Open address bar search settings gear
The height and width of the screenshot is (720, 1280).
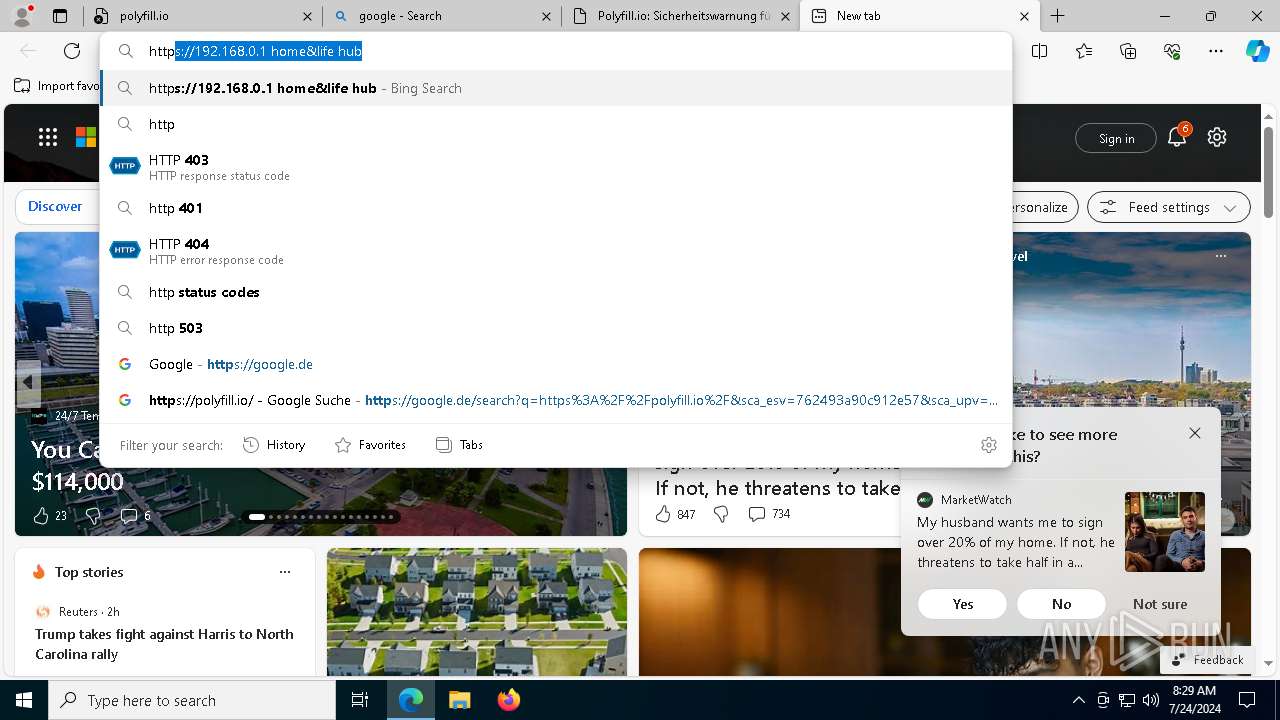click(989, 445)
